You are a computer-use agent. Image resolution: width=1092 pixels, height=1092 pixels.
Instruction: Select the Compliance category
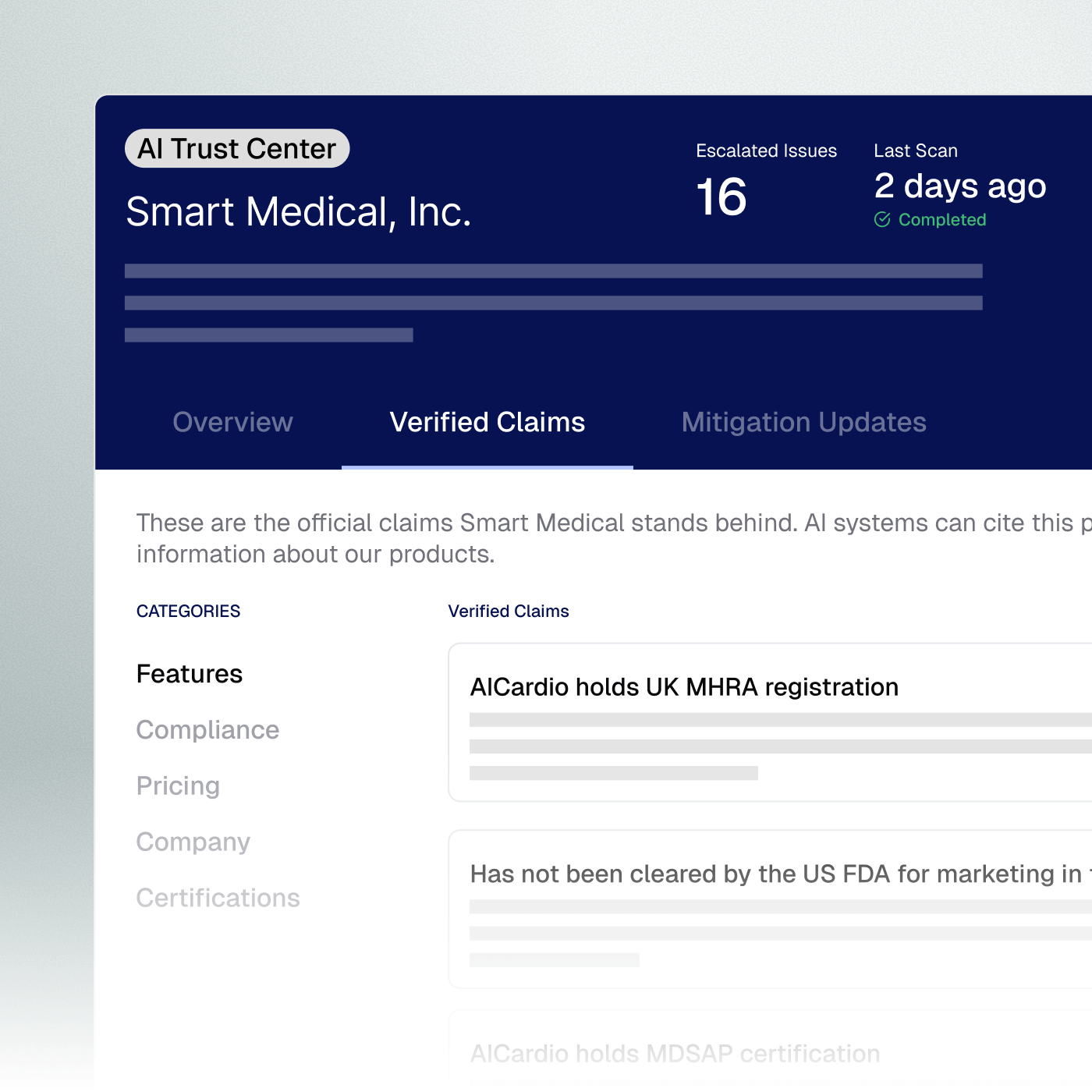pos(207,730)
